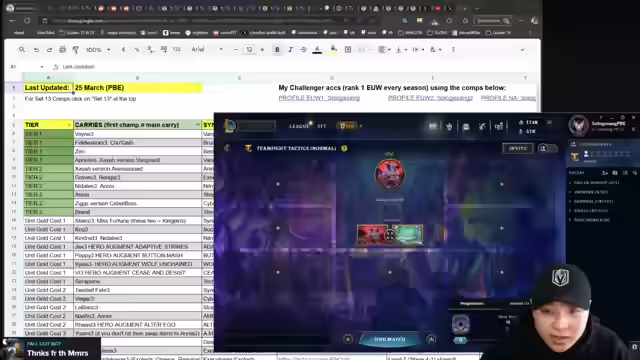Open the PROFILE EUW2 link

tap(430, 98)
